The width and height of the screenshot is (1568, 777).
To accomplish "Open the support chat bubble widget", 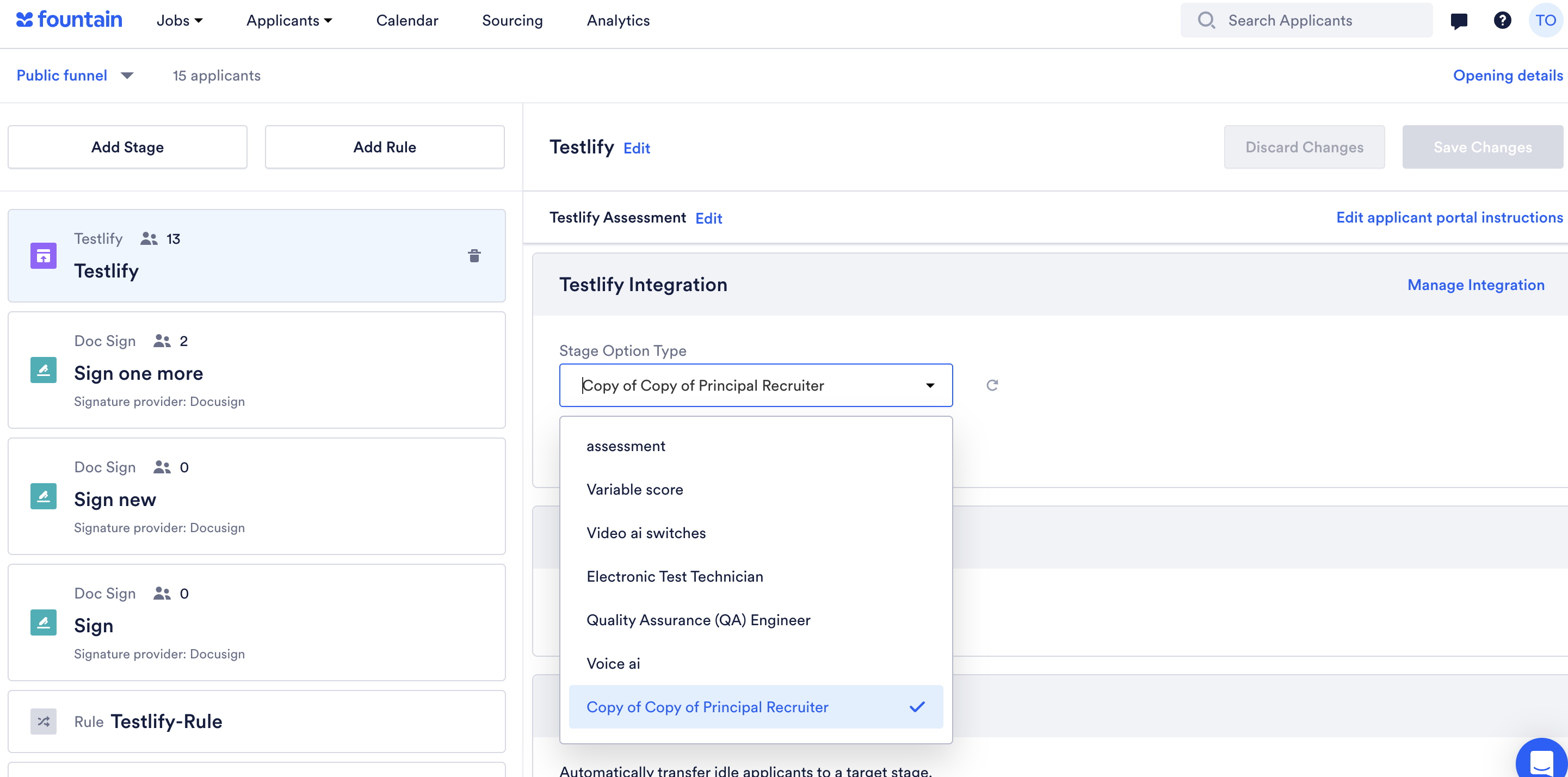I will click(x=1542, y=758).
